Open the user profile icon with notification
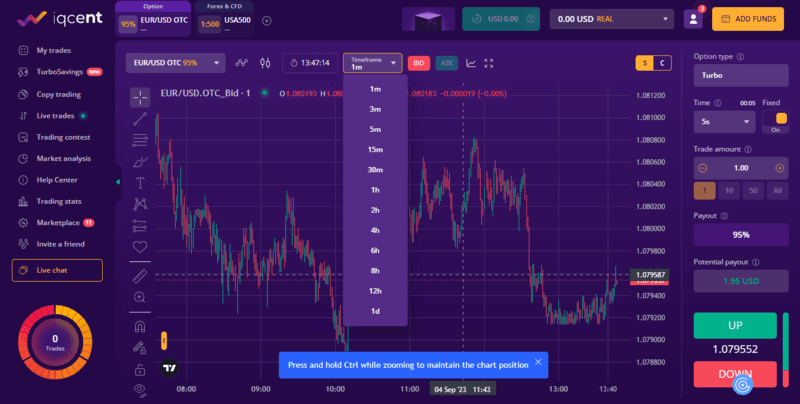Image resolution: width=800 pixels, height=404 pixels. pyautogui.click(x=693, y=19)
